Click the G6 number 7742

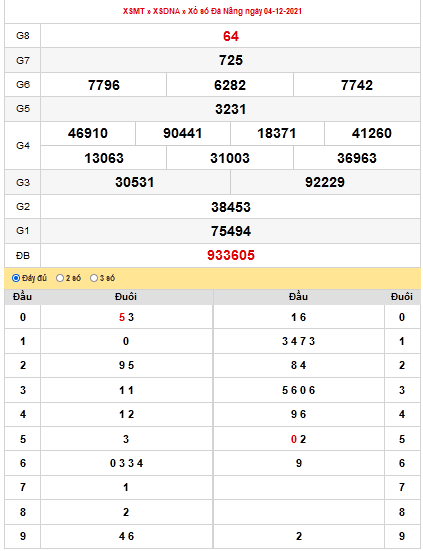coord(357,85)
